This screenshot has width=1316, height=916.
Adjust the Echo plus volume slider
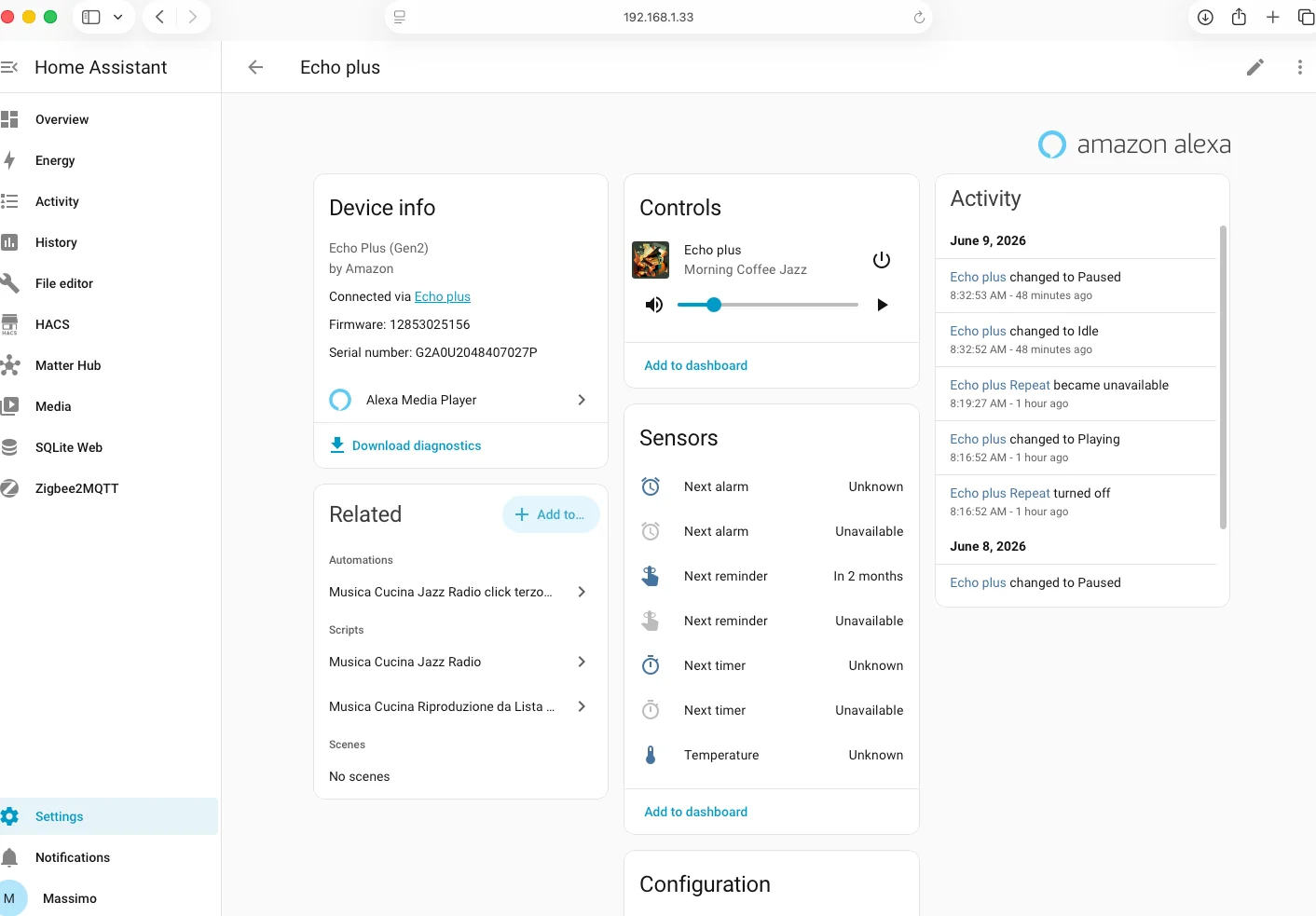click(767, 305)
